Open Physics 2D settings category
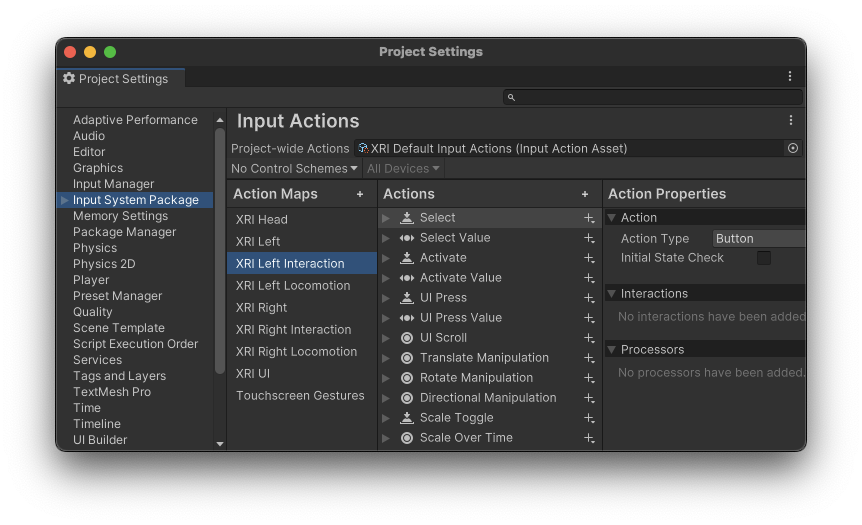 [x=104, y=264]
